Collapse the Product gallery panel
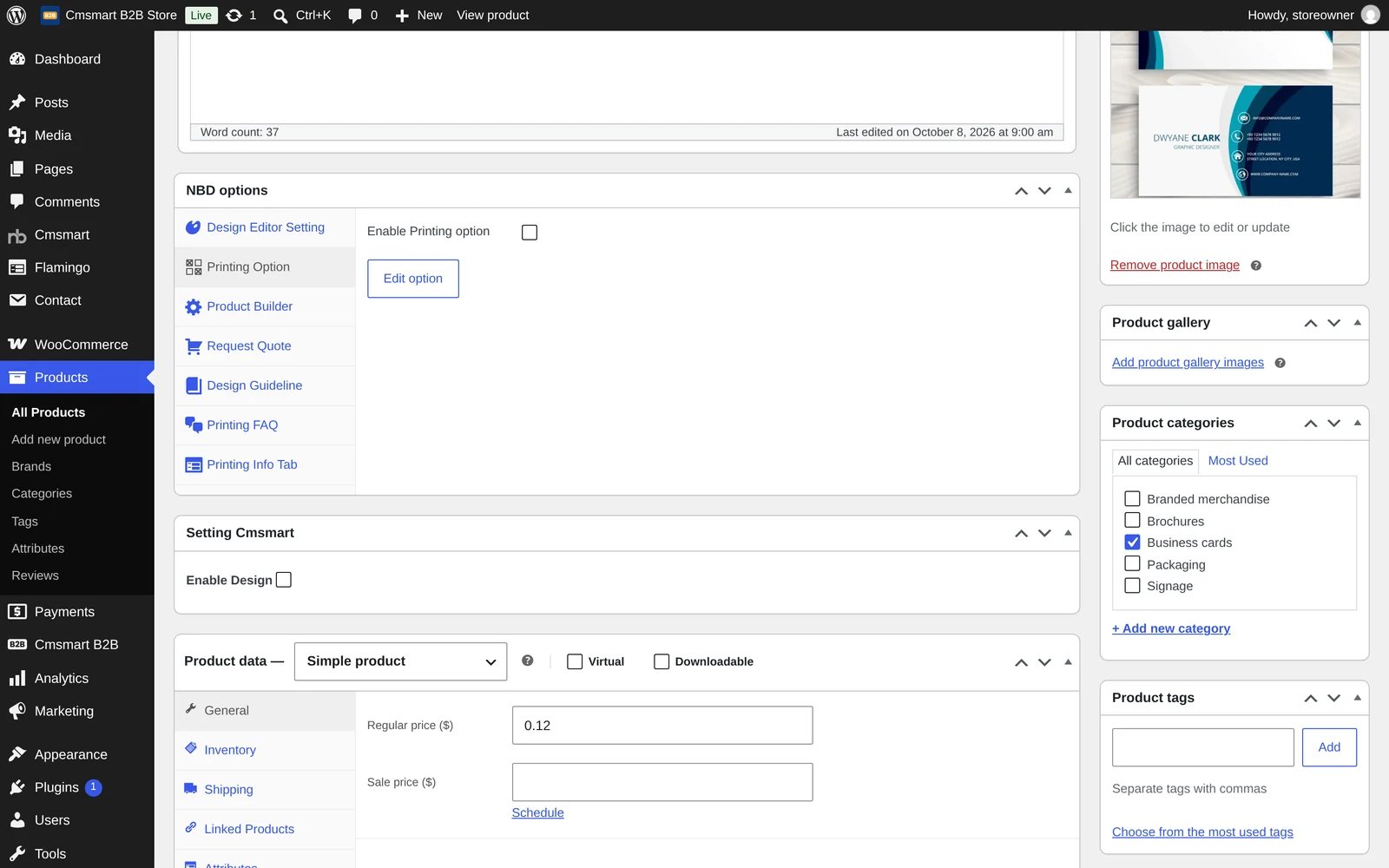The image size is (1389, 868). pos(1357,322)
